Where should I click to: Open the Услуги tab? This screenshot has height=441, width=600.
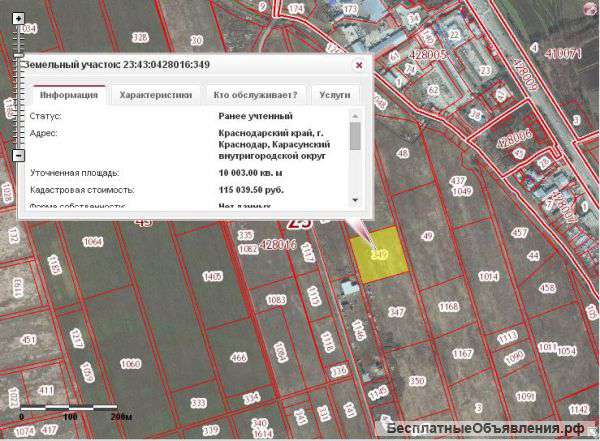(335, 95)
